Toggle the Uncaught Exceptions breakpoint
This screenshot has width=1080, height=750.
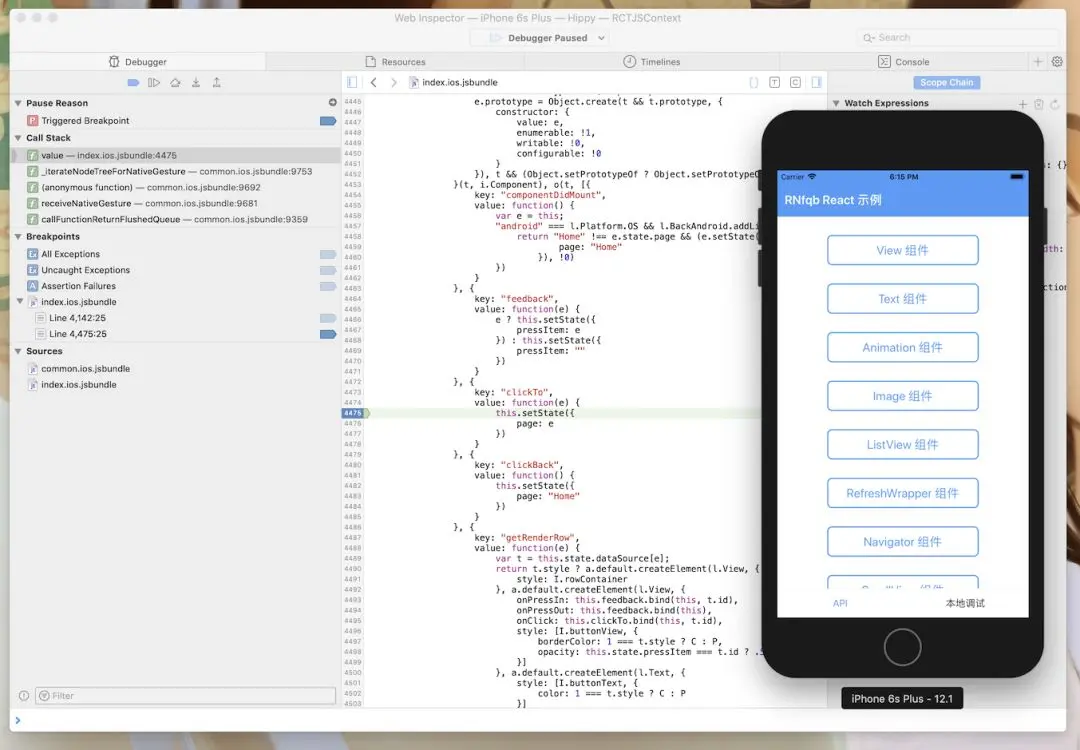328,270
